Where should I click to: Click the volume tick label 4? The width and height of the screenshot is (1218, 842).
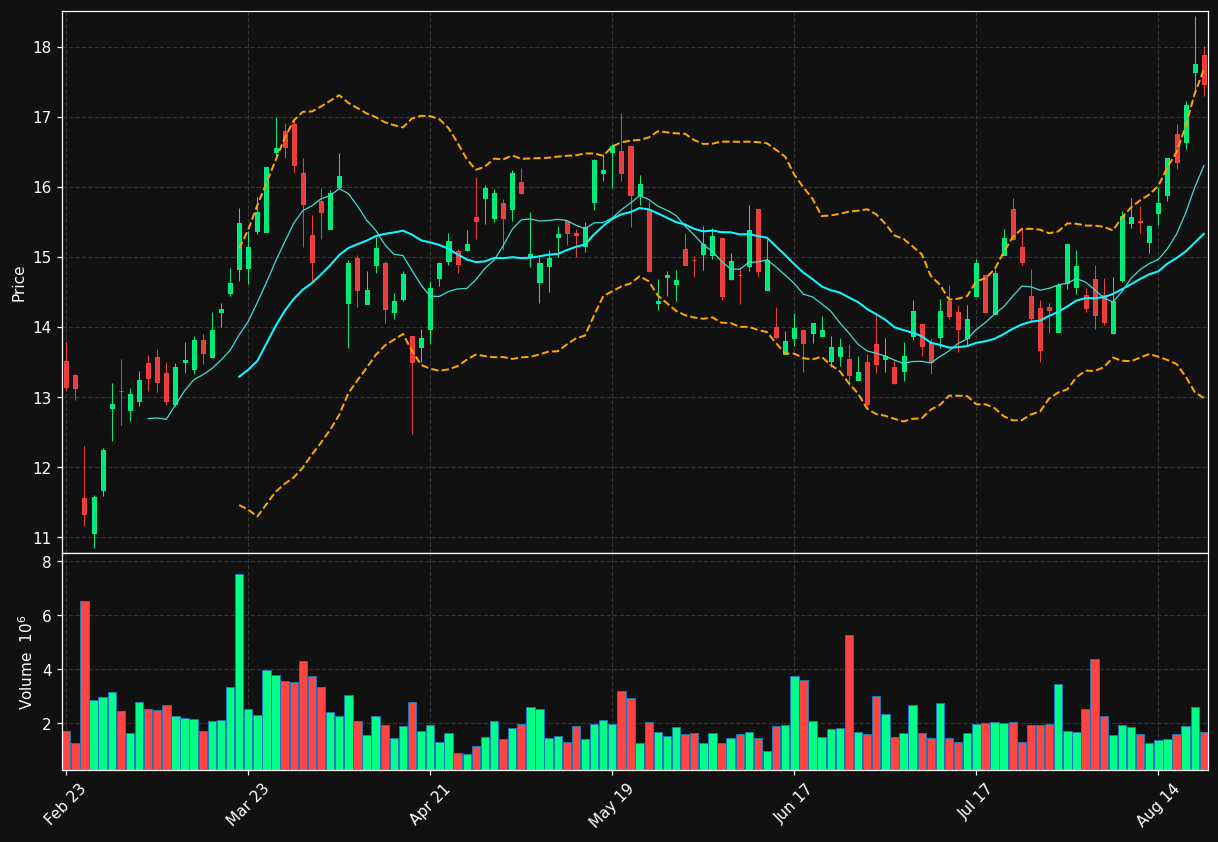coord(48,670)
